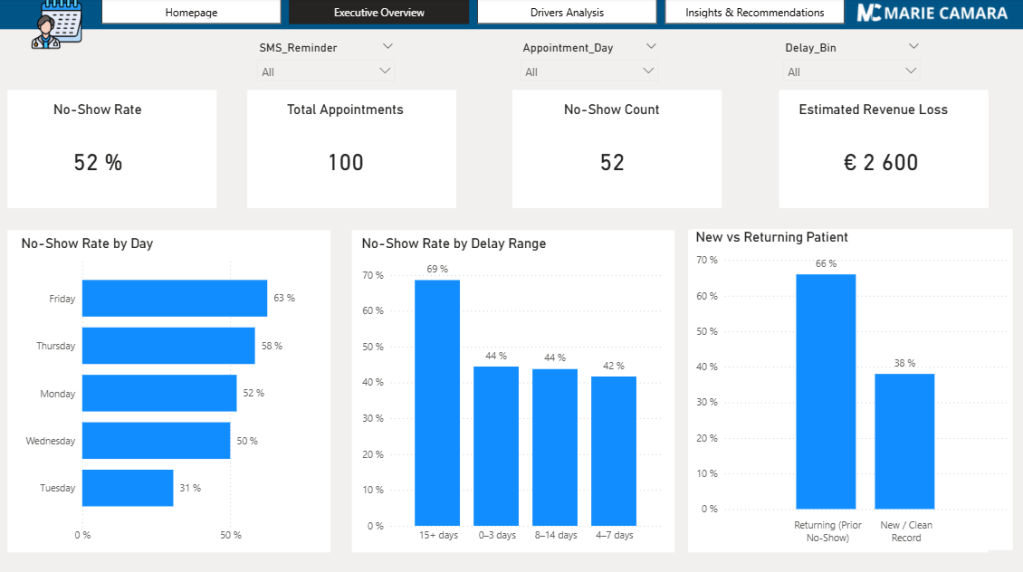This screenshot has height=572, width=1023.
Task: Click the No-Show Rate 52 % card
Action: pos(112,149)
